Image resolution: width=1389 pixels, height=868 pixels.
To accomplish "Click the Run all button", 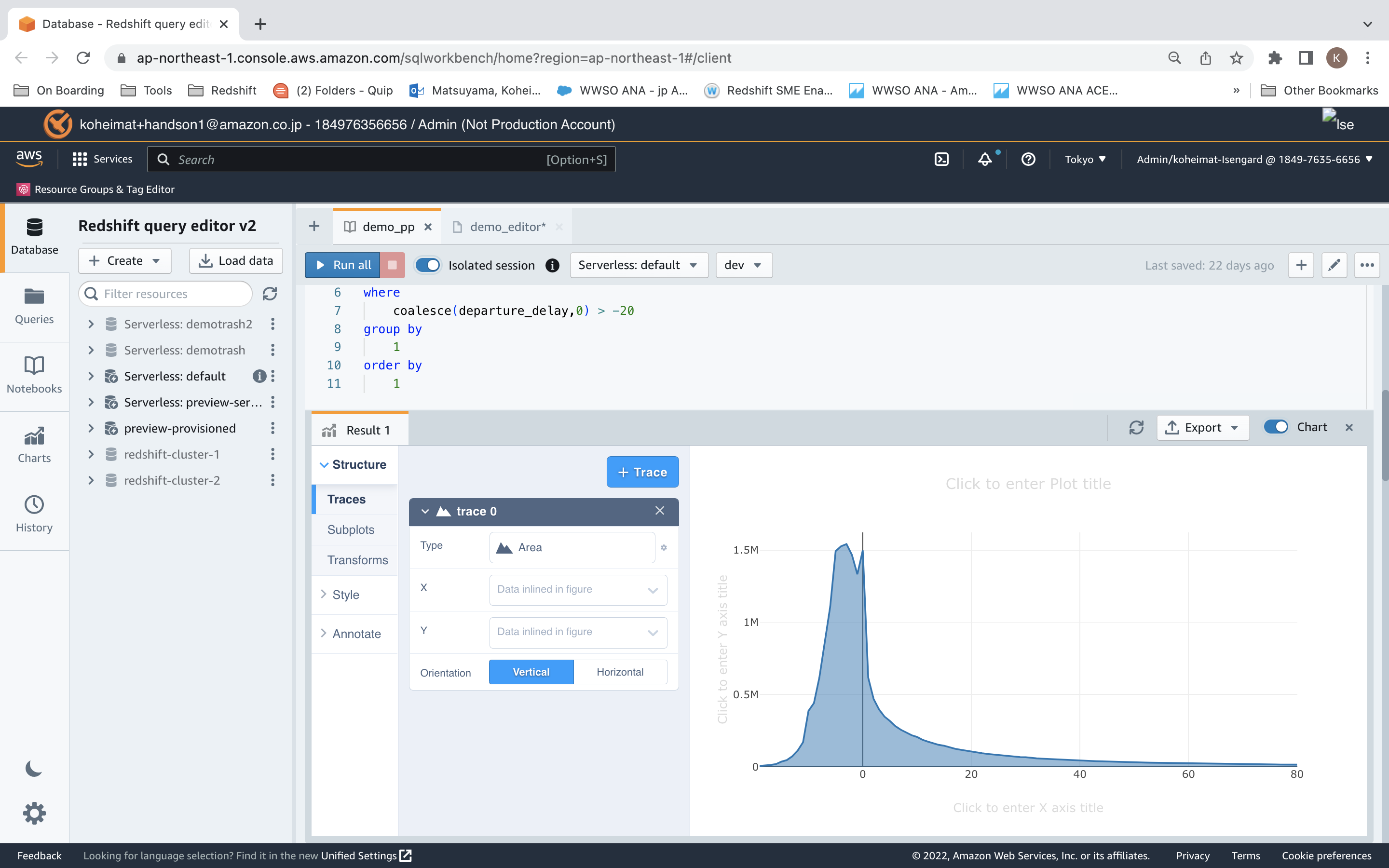I will (x=342, y=265).
